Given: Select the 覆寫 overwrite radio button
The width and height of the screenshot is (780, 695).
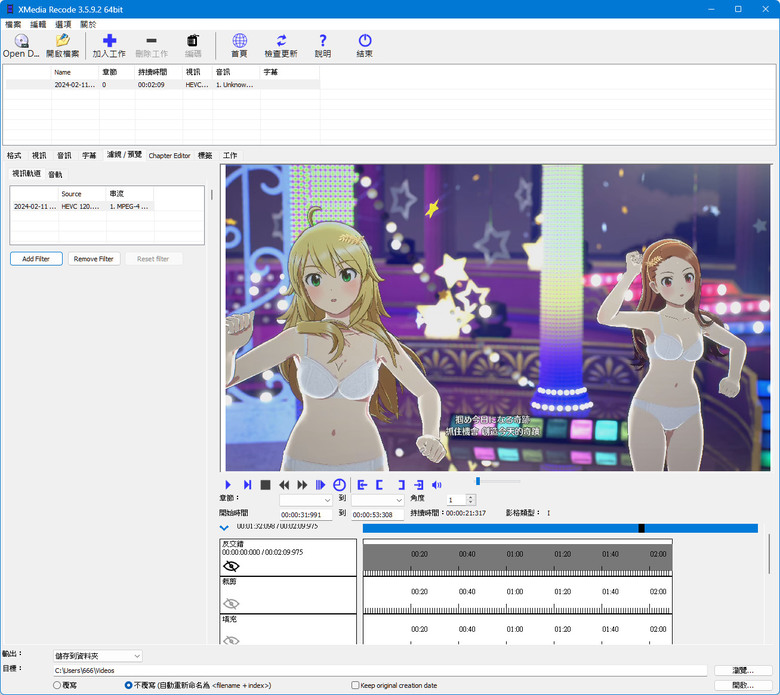Looking at the screenshot, I should 57,685.
